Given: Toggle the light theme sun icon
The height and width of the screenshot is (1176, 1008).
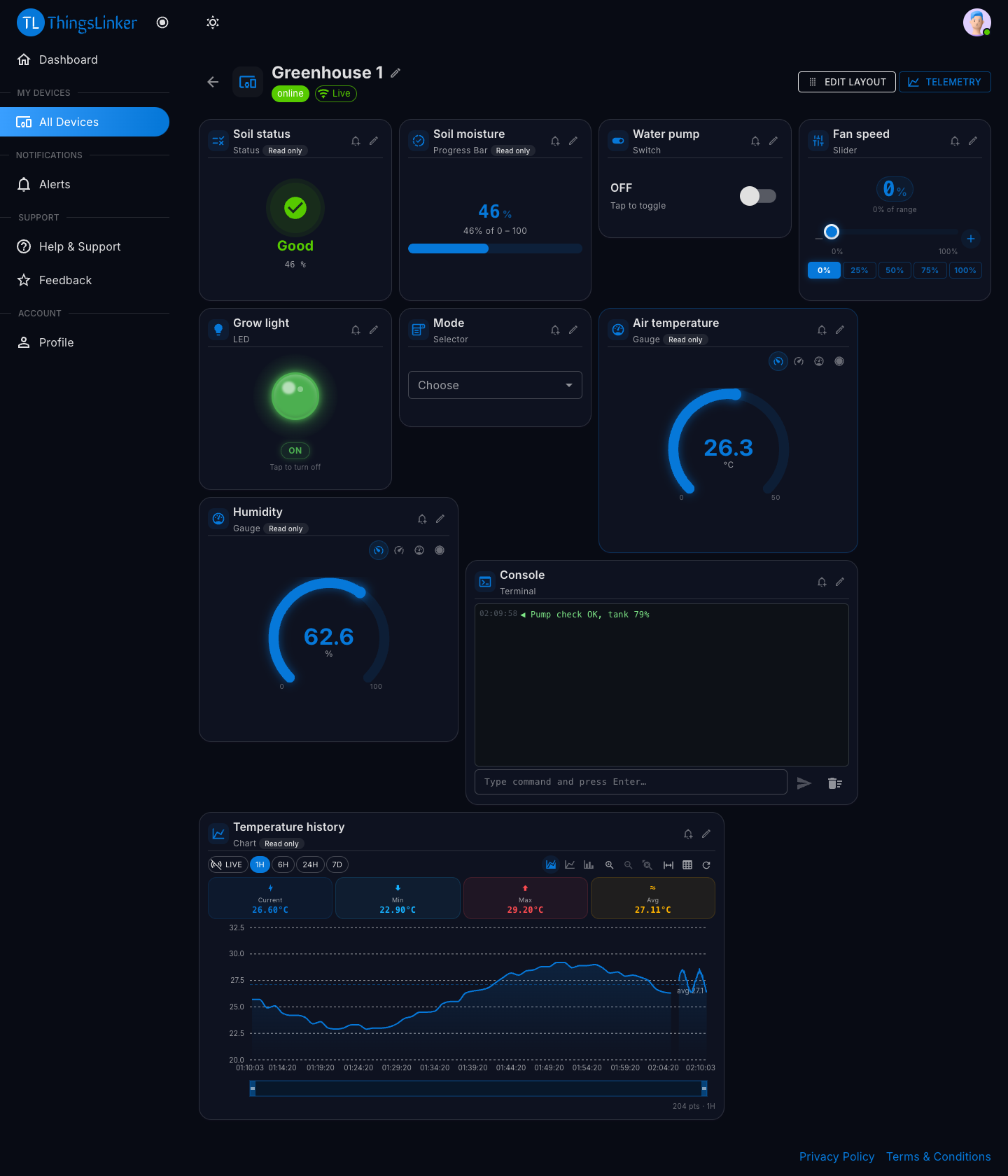Looking at the screenshot, I should [213, 22].
